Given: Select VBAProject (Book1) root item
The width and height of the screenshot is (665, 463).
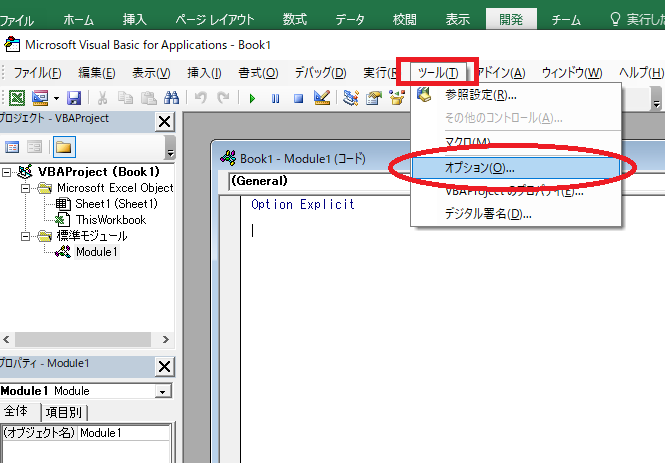Looking at the screenshot, I should pyautogui.click(x=98, y=172).
